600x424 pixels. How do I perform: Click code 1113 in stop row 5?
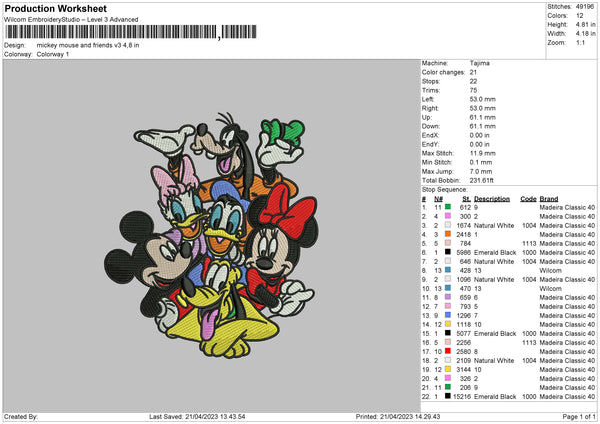(529, 243)
